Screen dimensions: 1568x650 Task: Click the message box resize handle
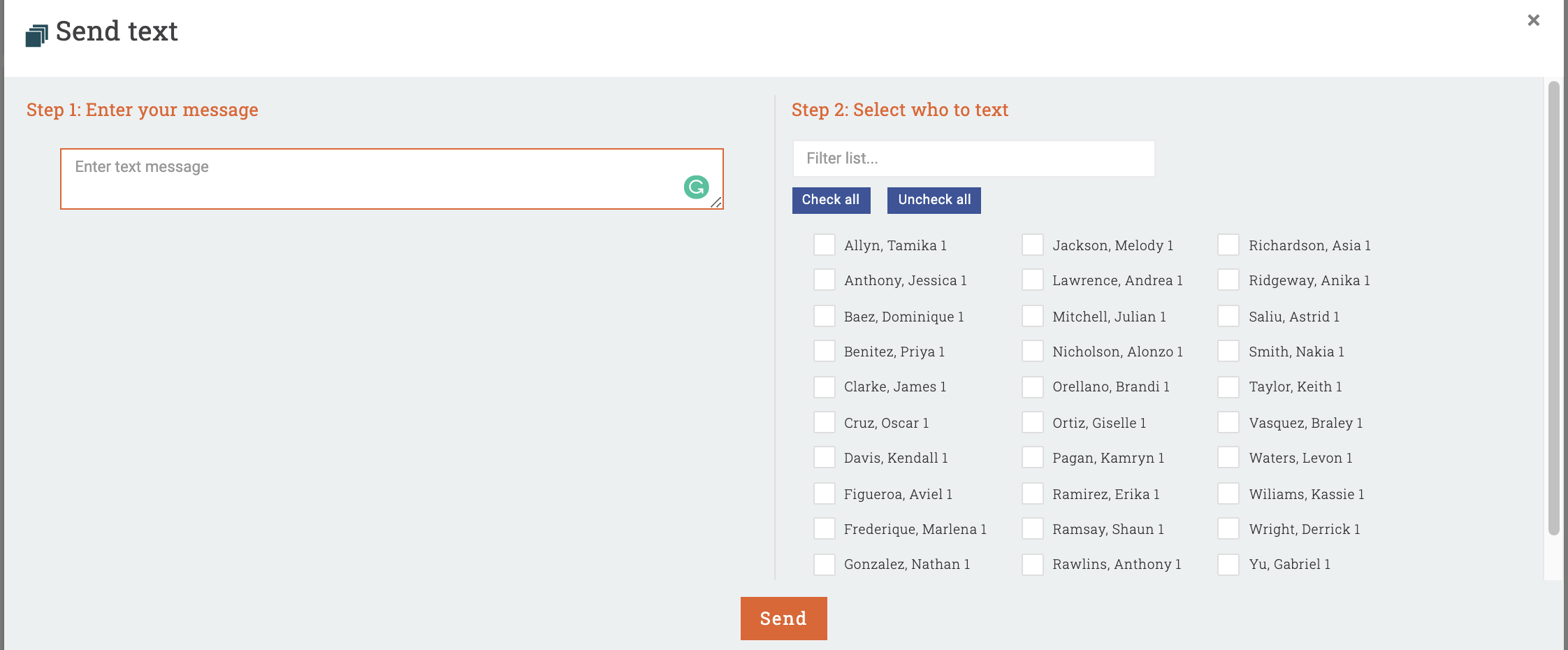716,203
